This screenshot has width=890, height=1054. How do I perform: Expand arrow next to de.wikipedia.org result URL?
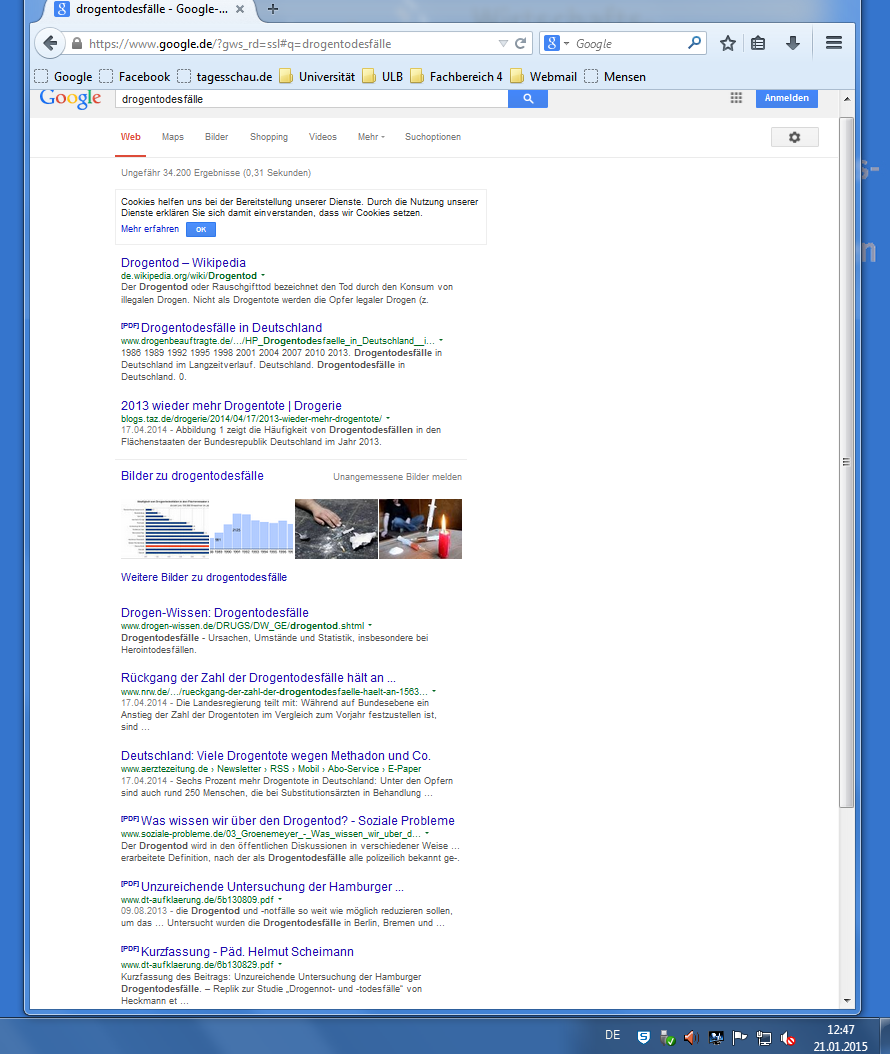(263, 275)
